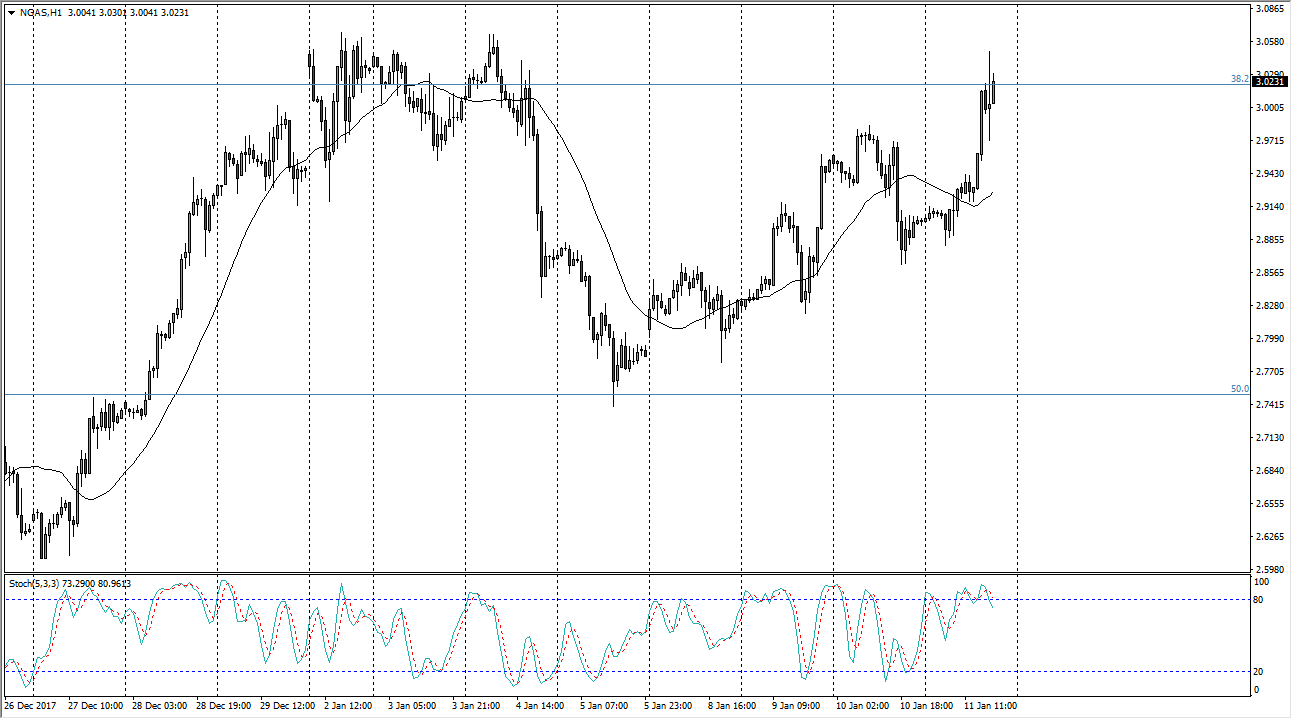Select the 50.0 Fibonacci level label
1292x719 pixels.
(x=1239, y=389)
